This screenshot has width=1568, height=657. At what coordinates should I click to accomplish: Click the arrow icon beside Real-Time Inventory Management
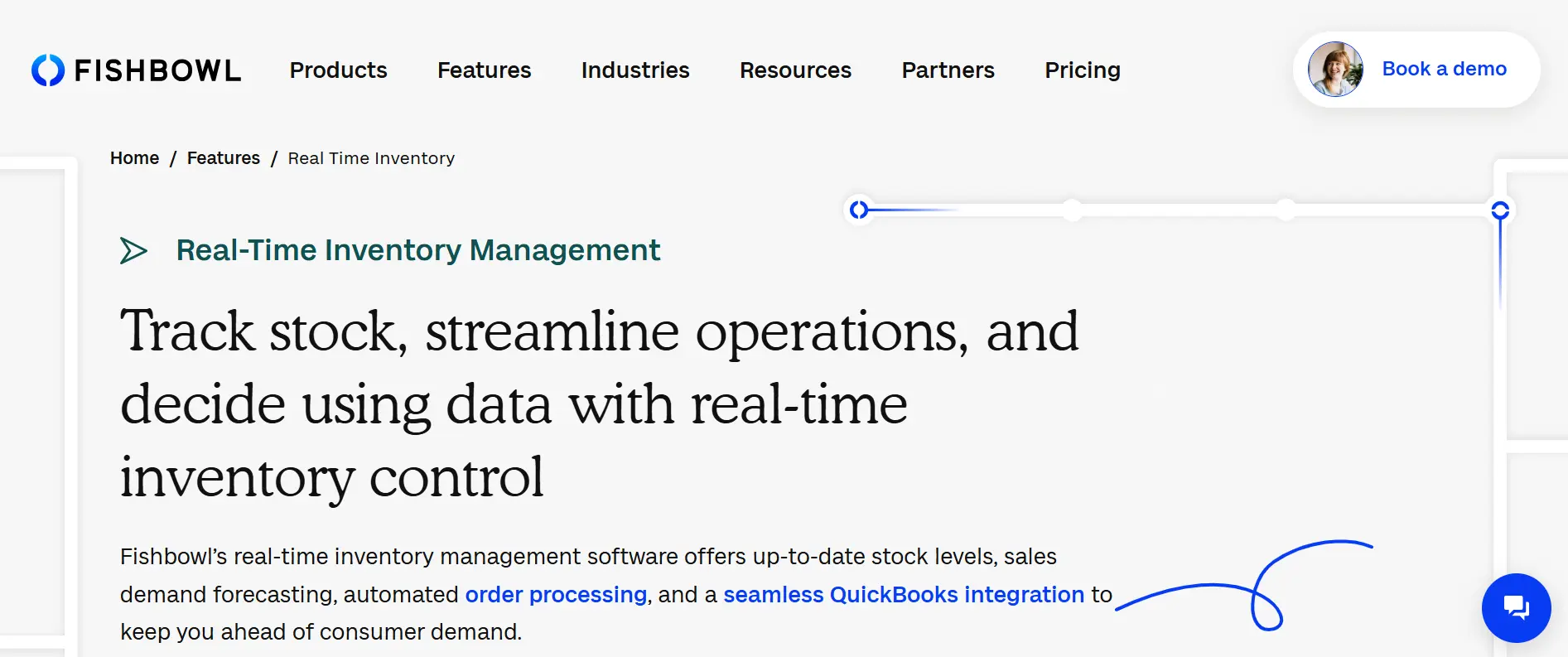point(133,250)
